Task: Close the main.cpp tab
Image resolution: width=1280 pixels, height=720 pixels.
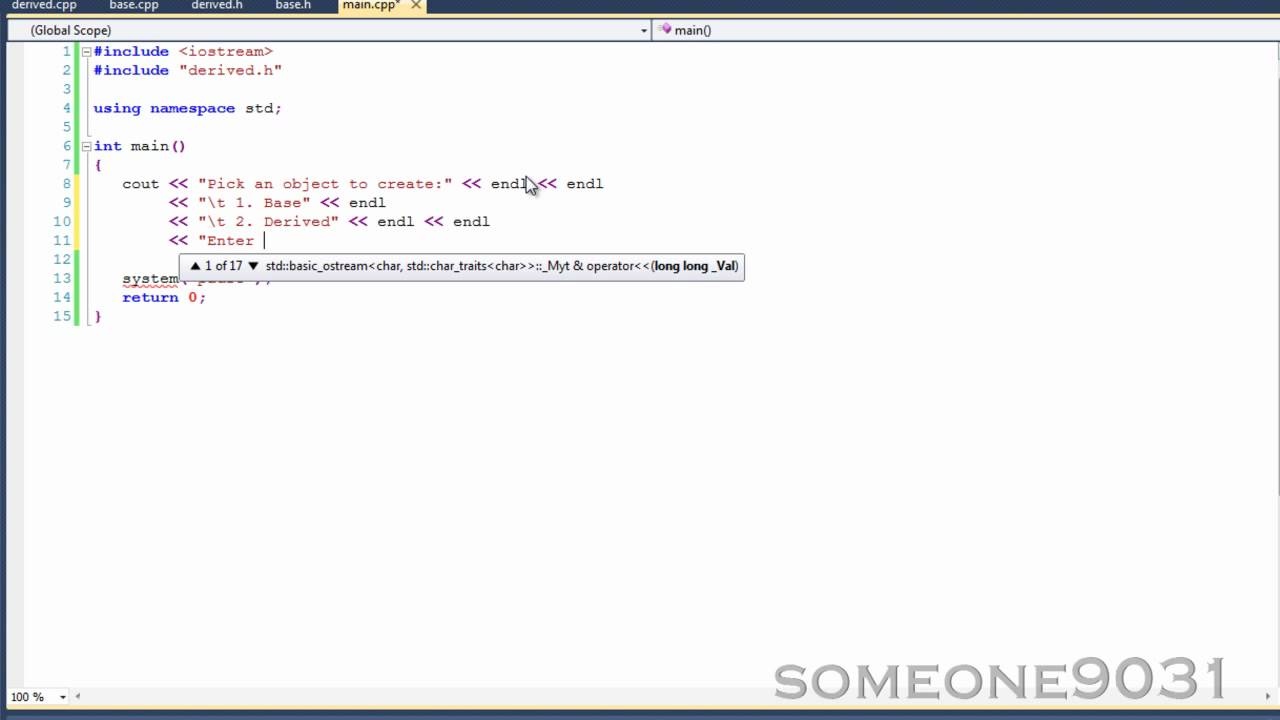Action: [416, 5]
